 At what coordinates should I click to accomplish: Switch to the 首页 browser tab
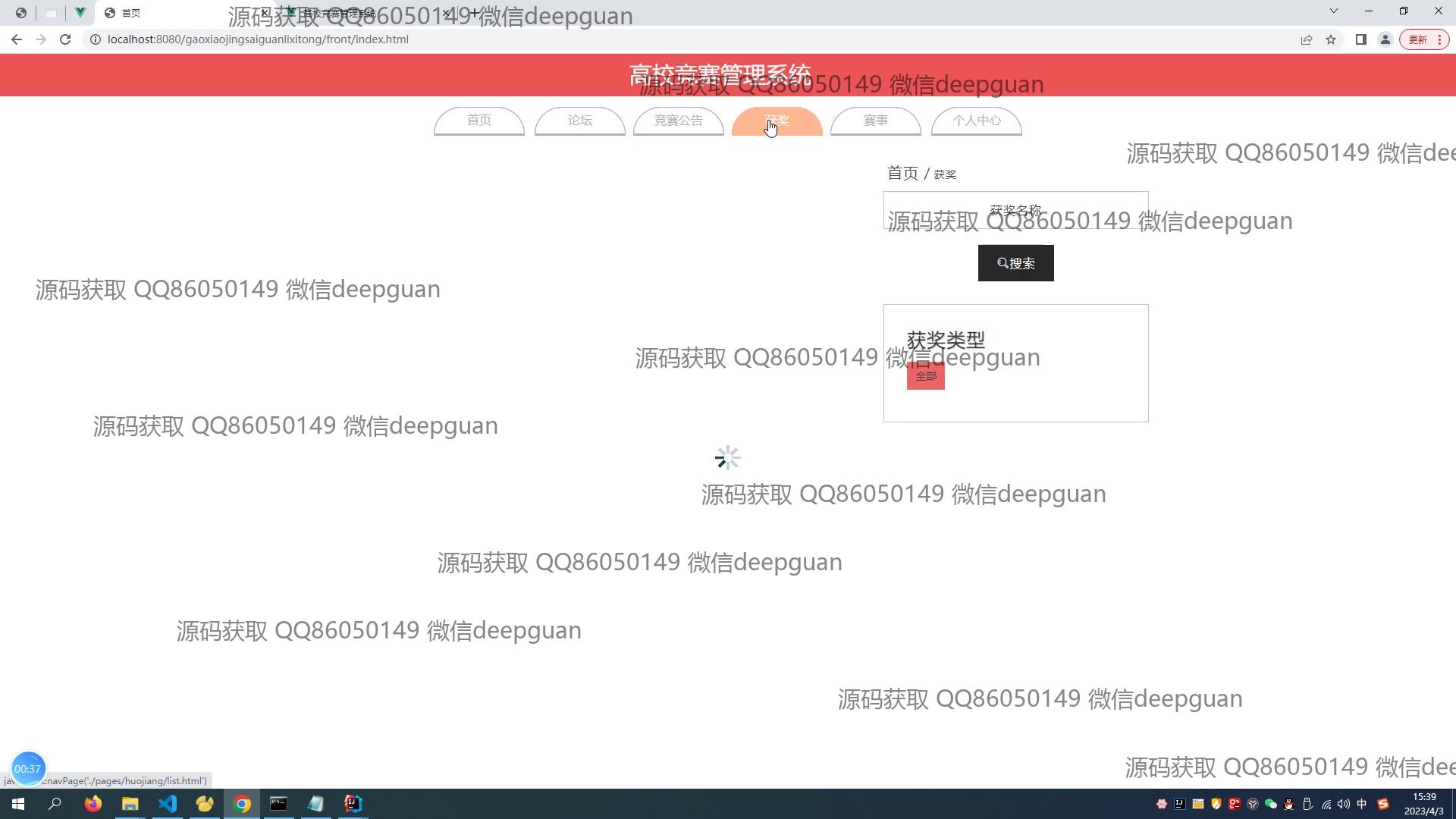pos(182,13)
